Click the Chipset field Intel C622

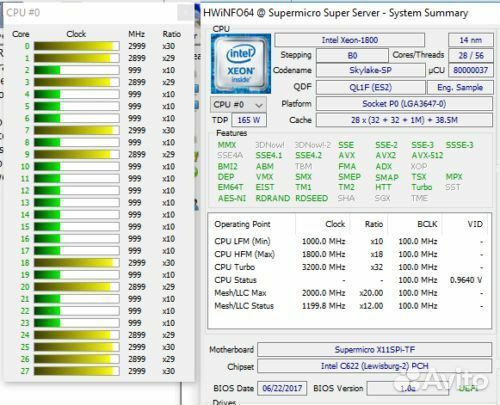(374, 366)
